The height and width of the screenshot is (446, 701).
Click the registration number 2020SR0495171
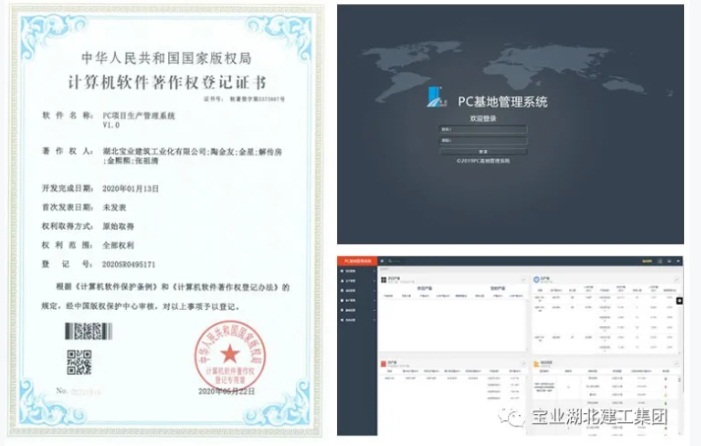pos(129,264)
